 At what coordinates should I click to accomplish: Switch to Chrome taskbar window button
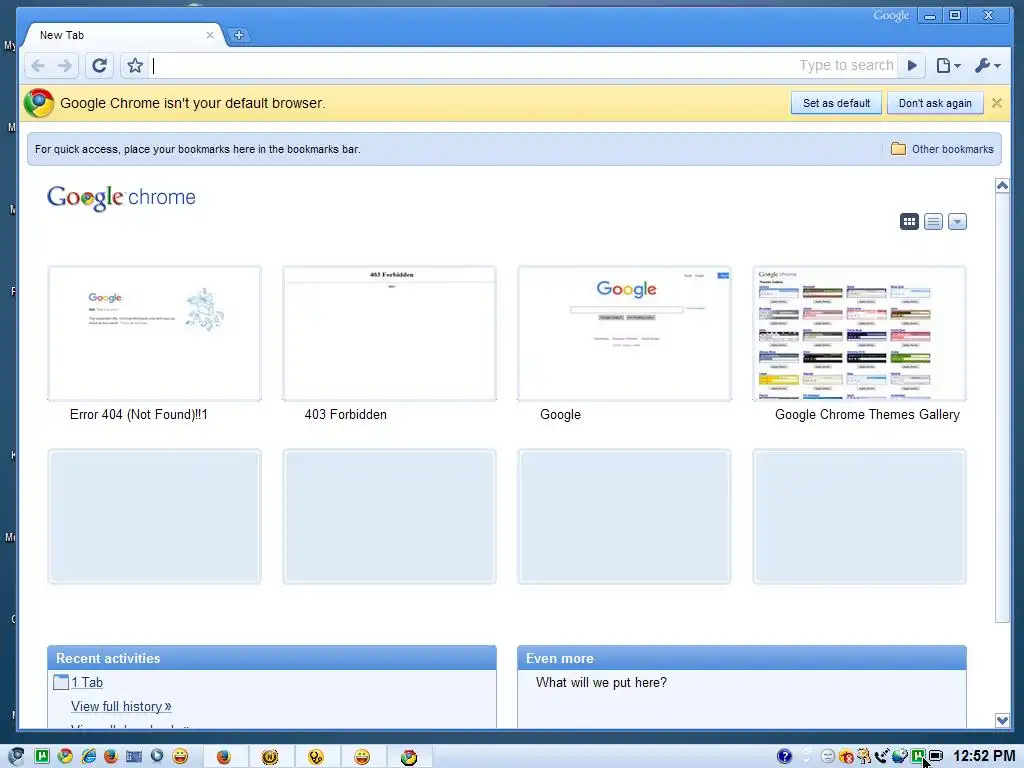pos(409,756)
